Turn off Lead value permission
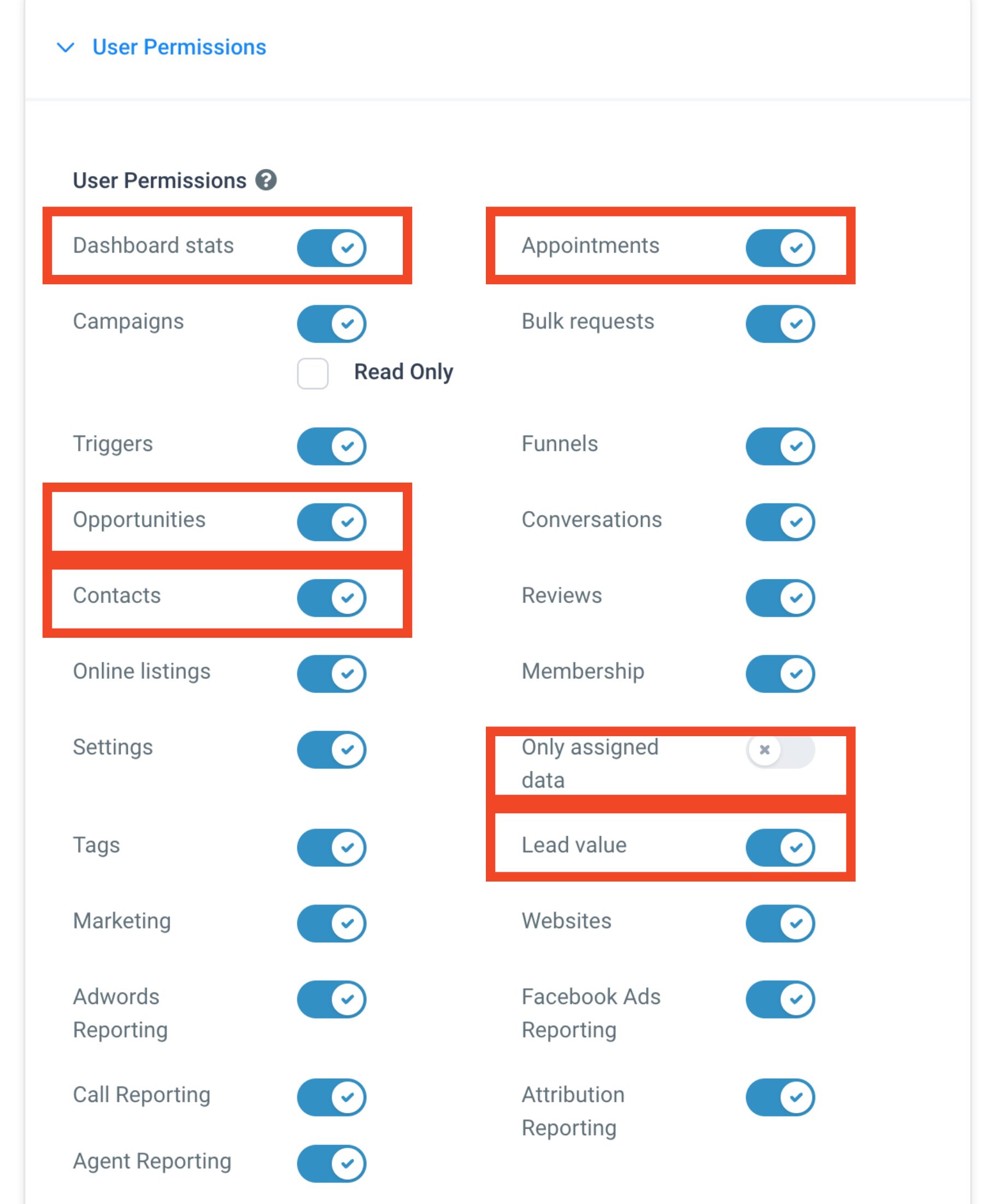 pos(780,848)
